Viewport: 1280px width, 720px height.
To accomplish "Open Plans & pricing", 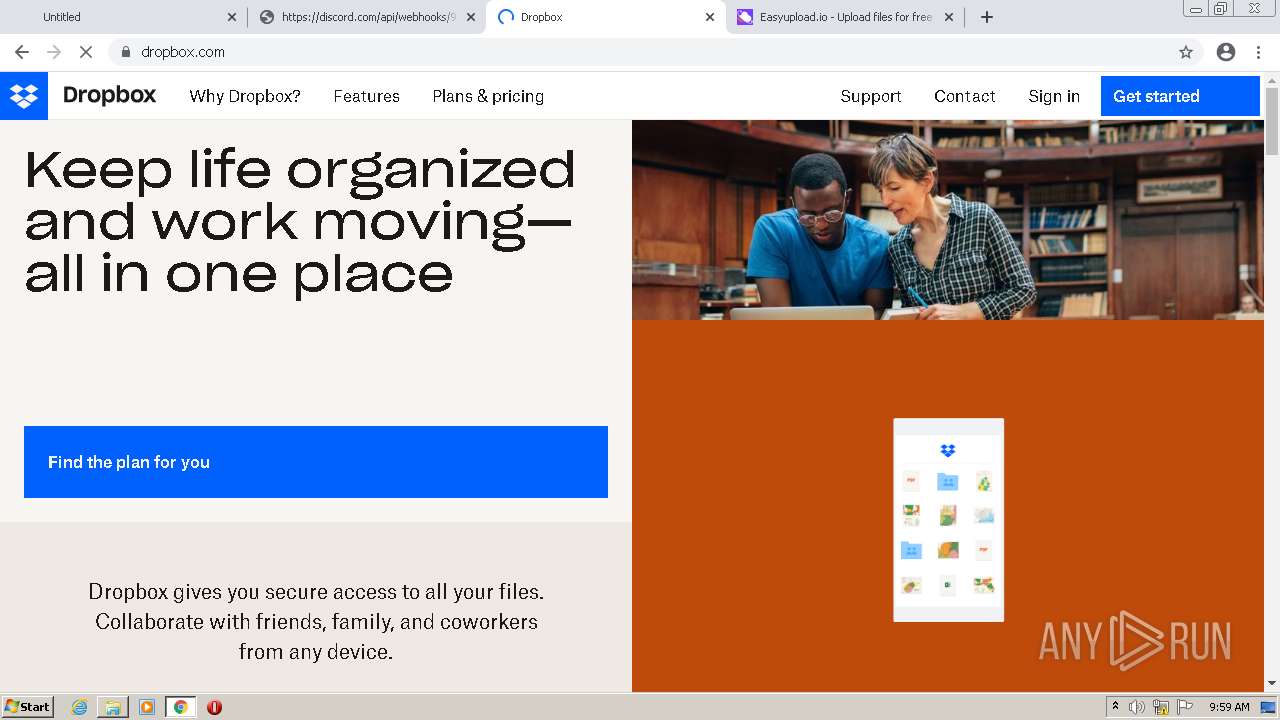I will point(488,96).
